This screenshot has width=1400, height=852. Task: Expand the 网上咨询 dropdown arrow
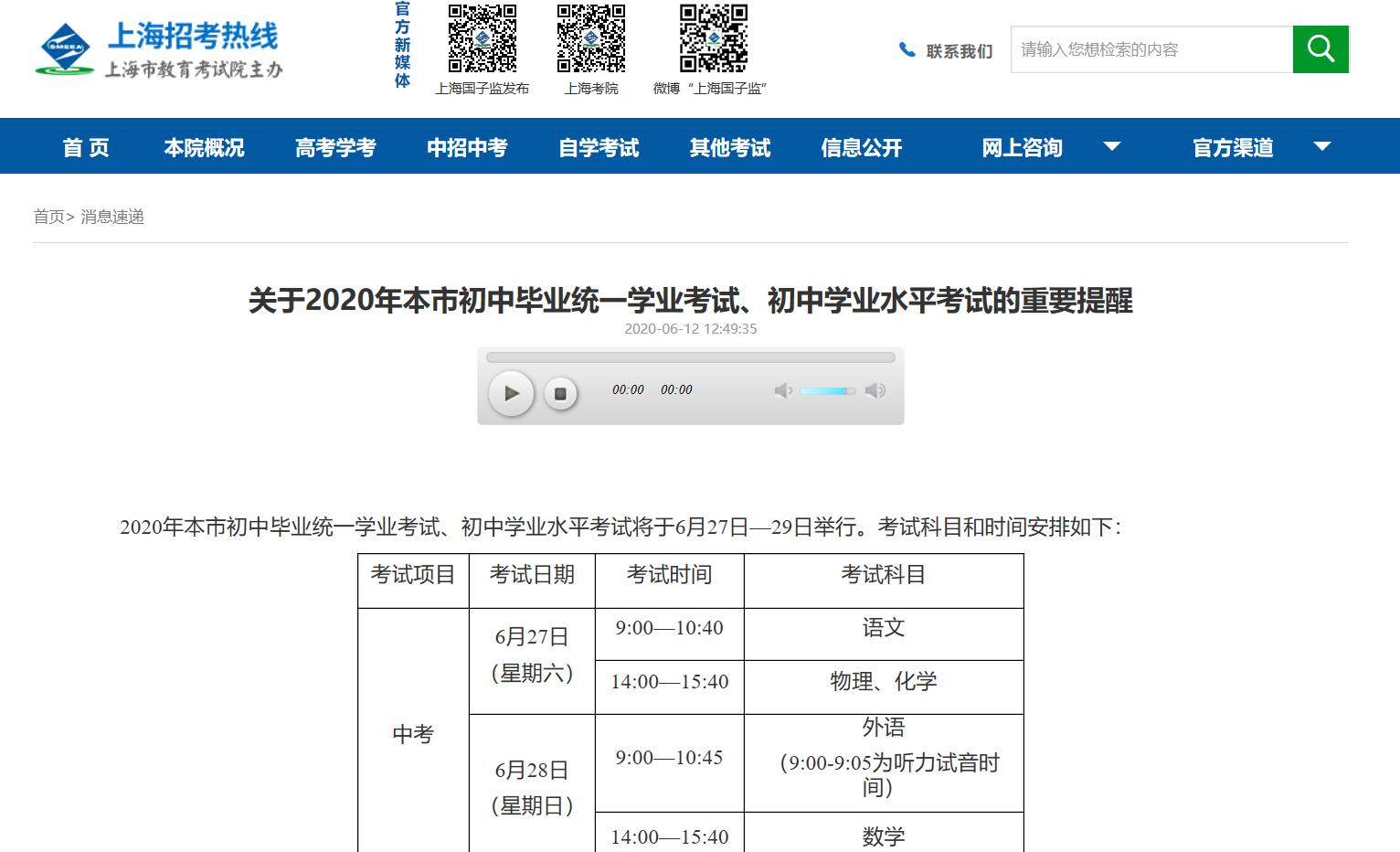[1112, 146]
